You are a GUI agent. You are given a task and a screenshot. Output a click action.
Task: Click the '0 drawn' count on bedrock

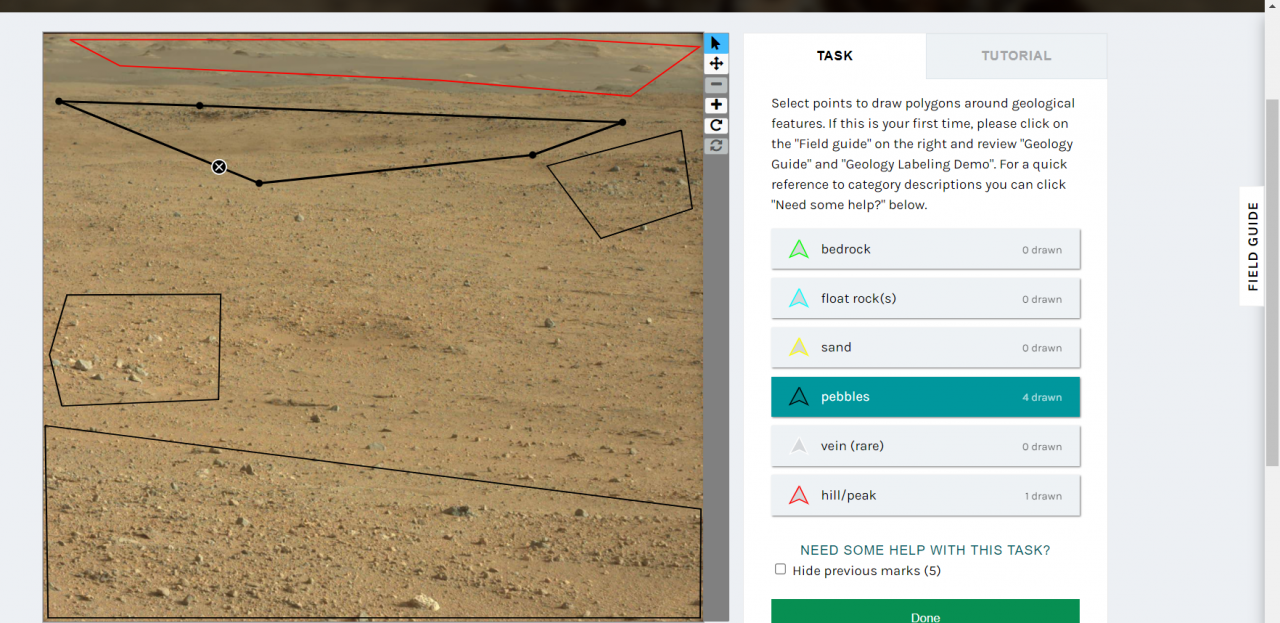point(1042,250)
